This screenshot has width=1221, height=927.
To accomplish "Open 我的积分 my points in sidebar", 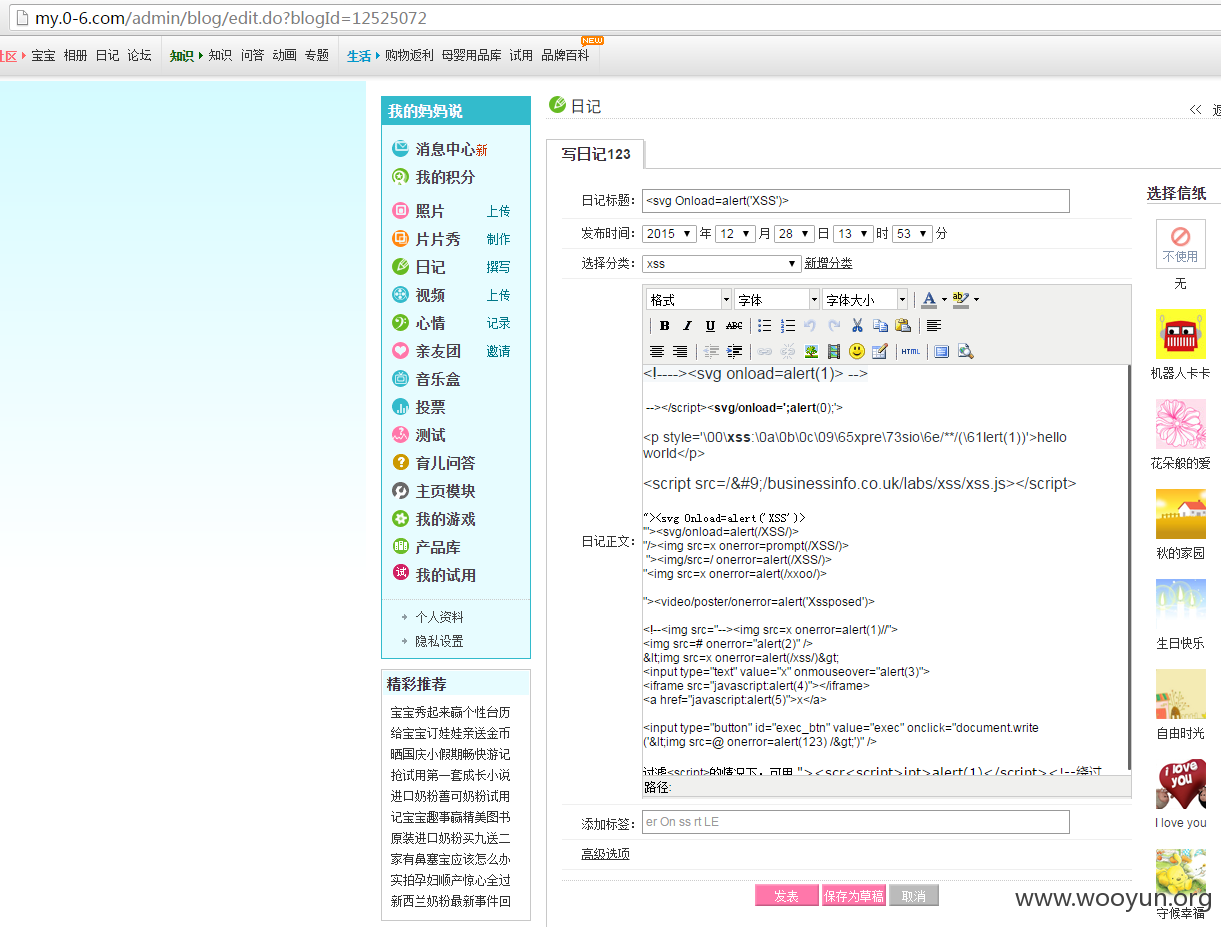I will coord(445,177).
